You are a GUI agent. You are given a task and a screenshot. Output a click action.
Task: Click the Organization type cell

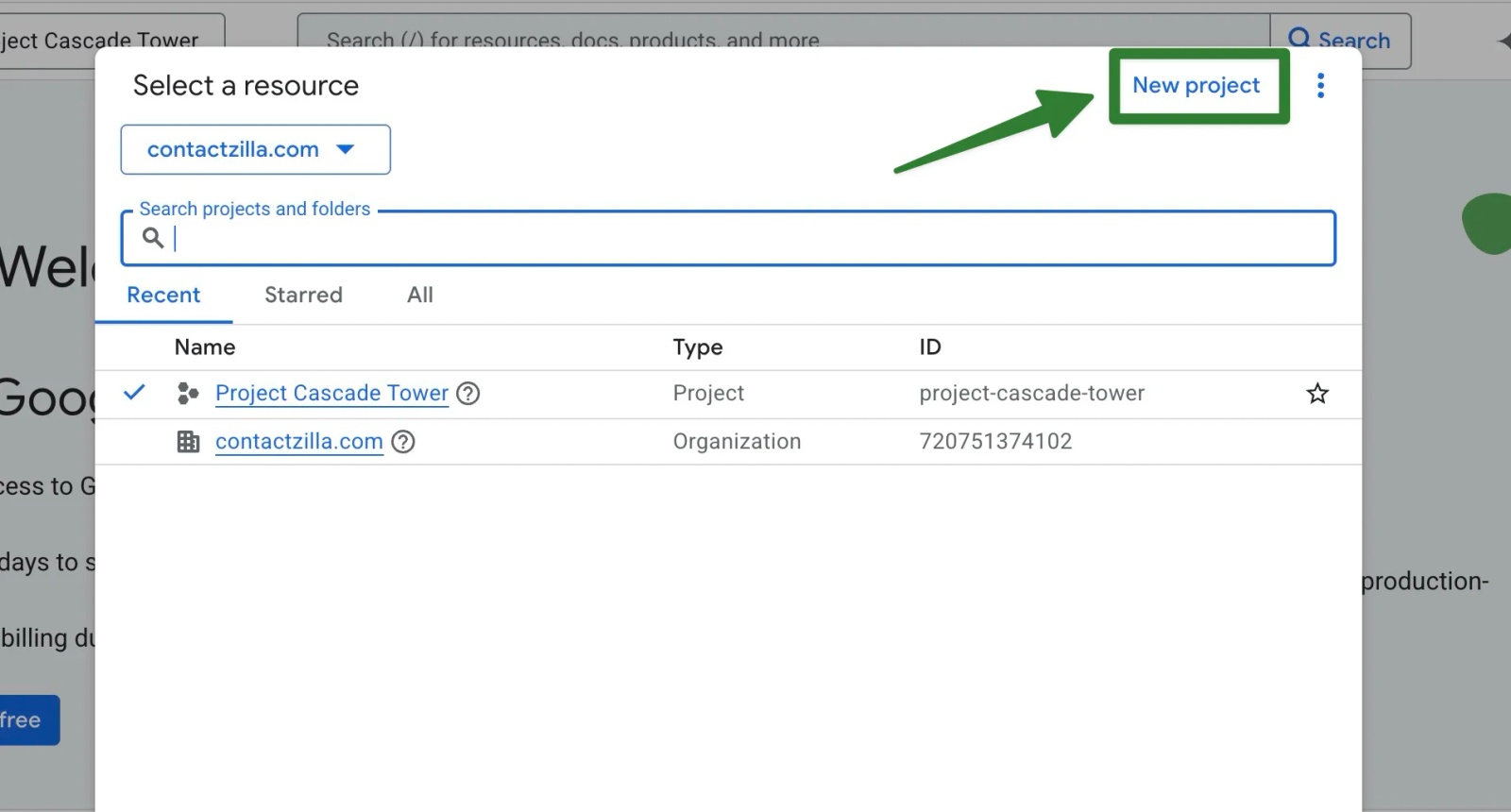click(x=737, y=441)
